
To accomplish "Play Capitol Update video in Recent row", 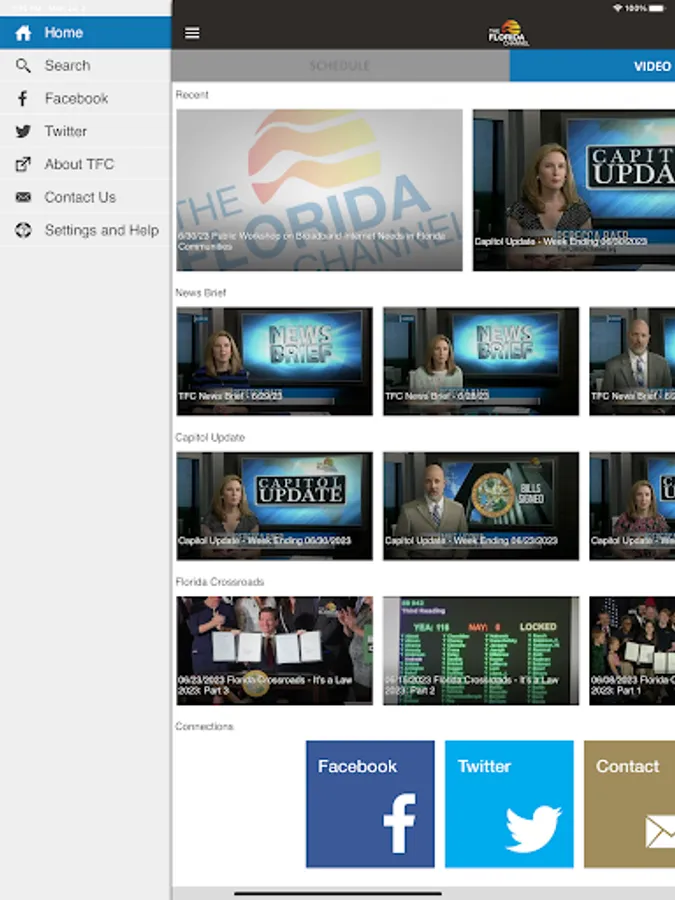I will click(x=574, y=190).
